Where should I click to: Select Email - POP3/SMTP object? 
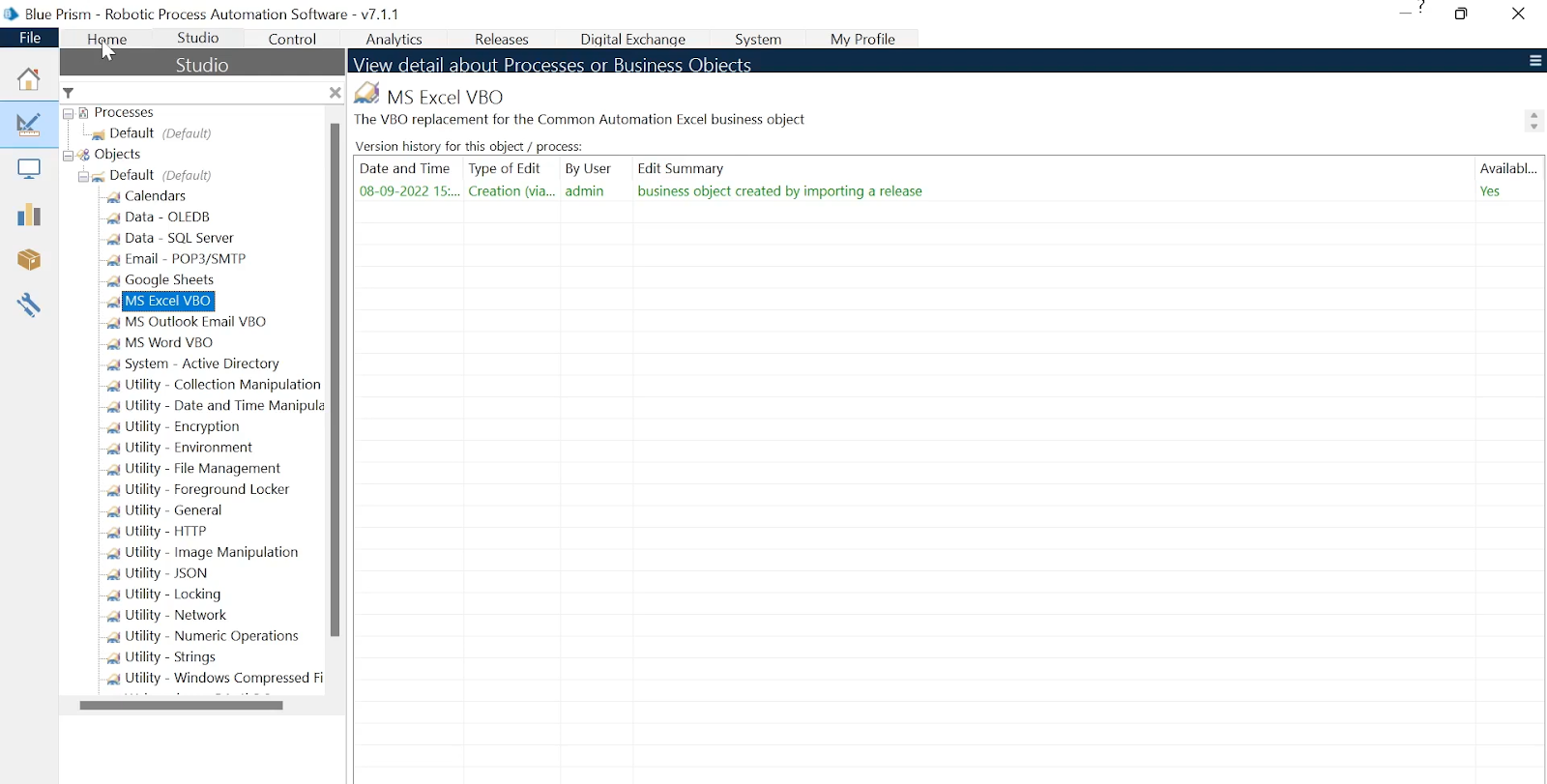(185, 259)
